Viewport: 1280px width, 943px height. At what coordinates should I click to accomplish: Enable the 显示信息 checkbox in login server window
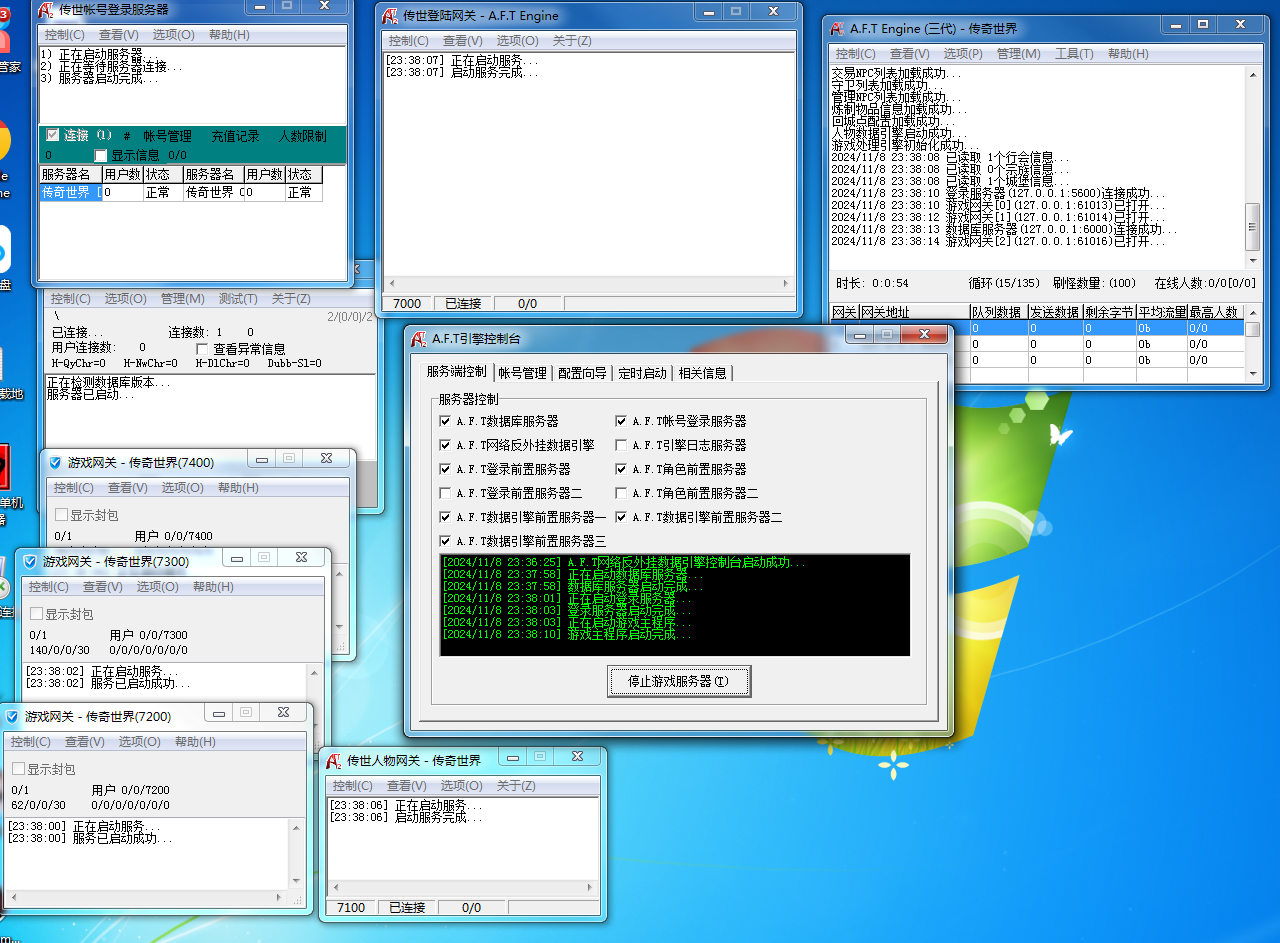[x=100, y=155]
